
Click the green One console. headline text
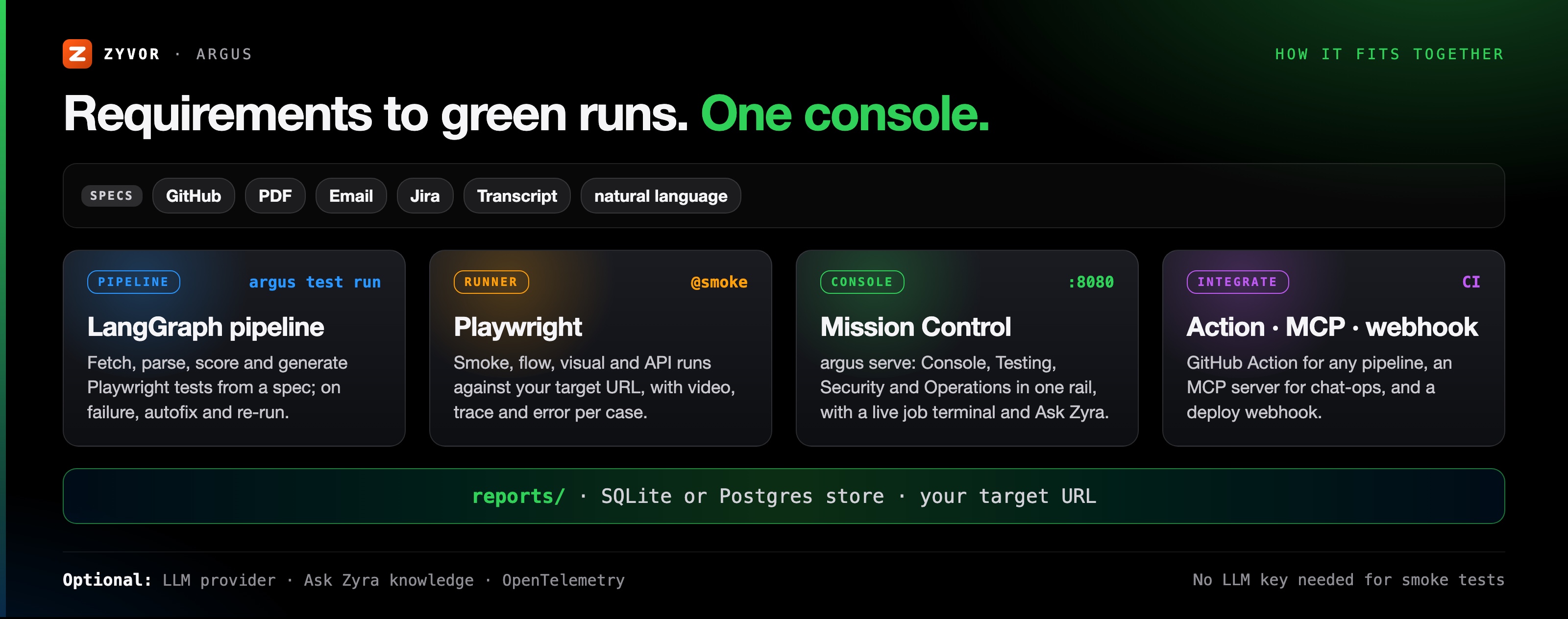tap(845, 114)
